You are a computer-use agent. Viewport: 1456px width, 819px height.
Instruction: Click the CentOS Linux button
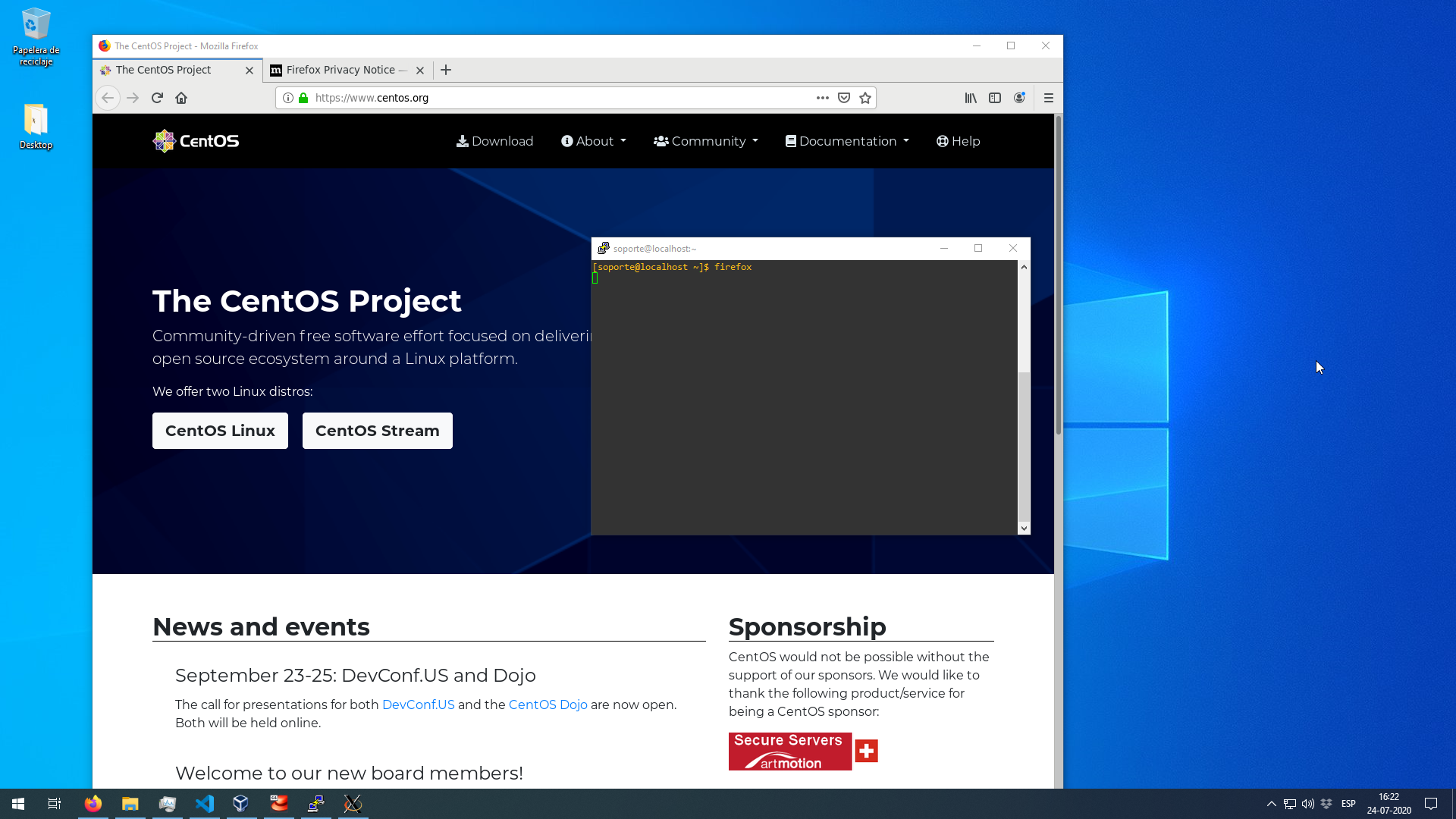coord(220,430)
